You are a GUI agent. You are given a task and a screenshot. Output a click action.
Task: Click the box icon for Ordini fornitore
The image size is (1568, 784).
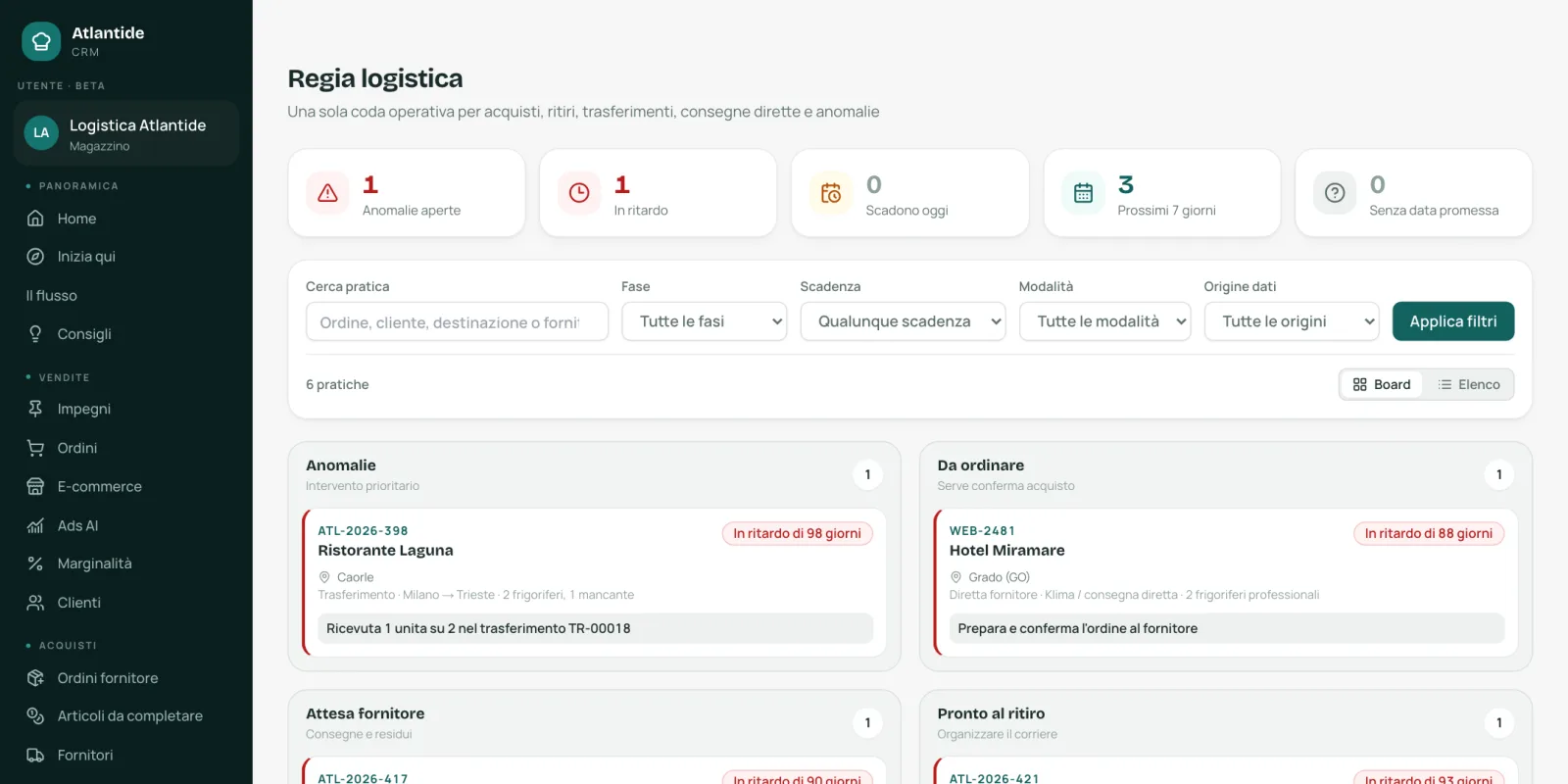[x=35, y=678]
